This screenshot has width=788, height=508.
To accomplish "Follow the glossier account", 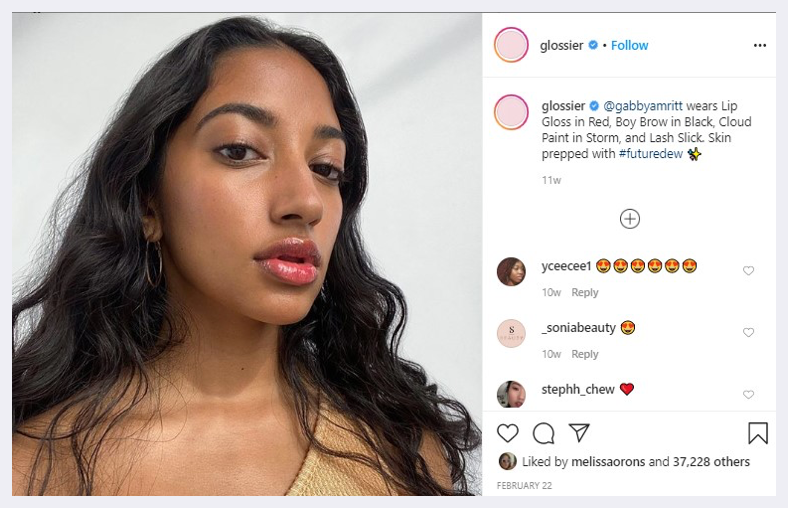I will pyautogui.click(x=629, y=45).
